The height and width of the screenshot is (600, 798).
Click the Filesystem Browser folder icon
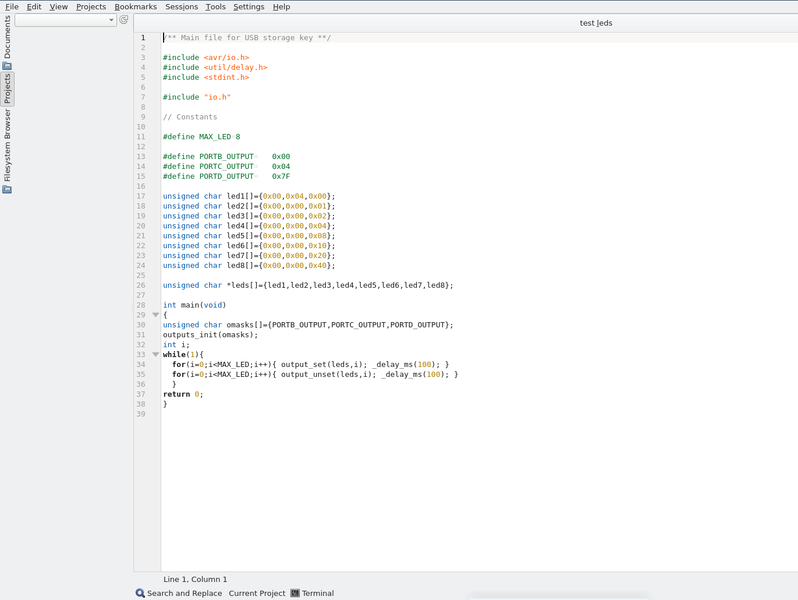[7, 189]
